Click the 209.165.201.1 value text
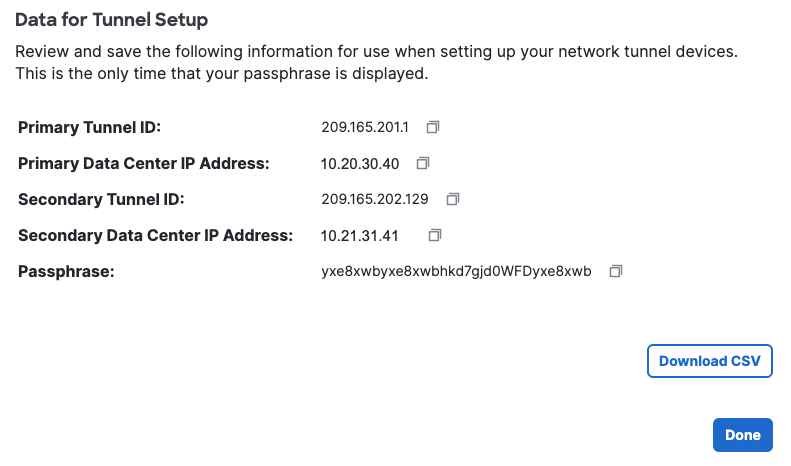The image size is (791, 466). tap(365, 127)
